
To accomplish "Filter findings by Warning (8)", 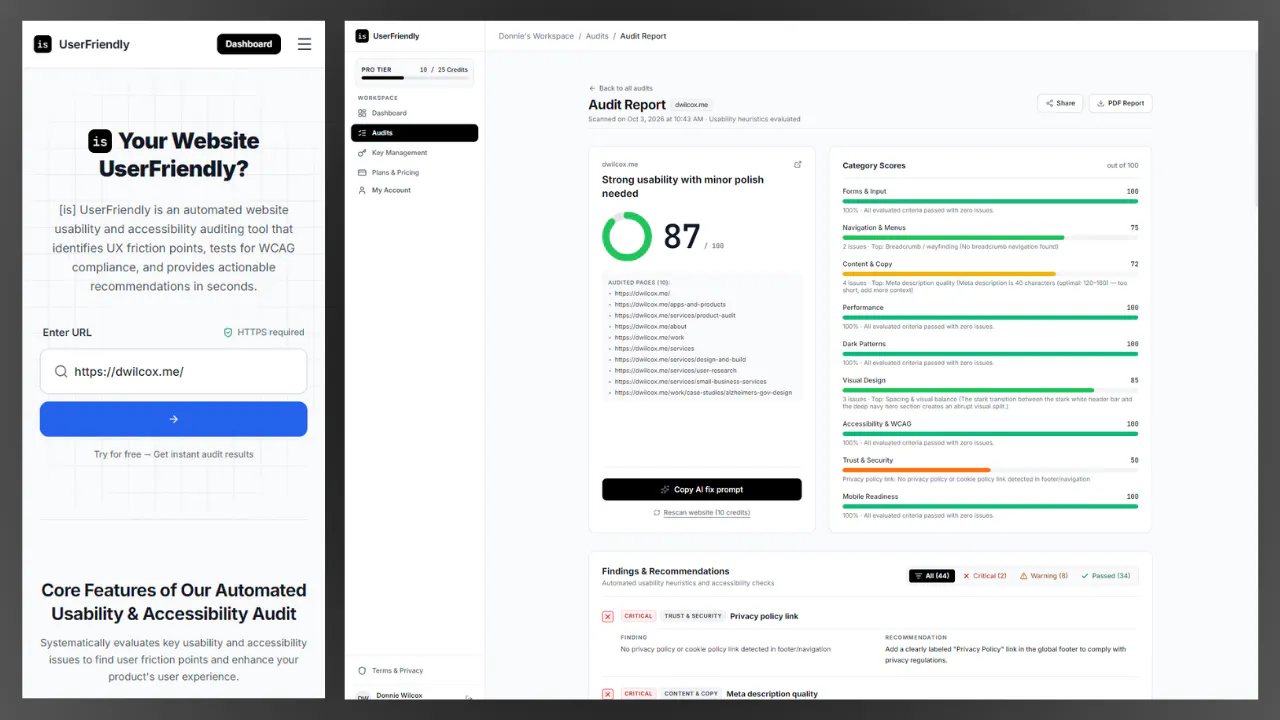I will pos(1044,576).
